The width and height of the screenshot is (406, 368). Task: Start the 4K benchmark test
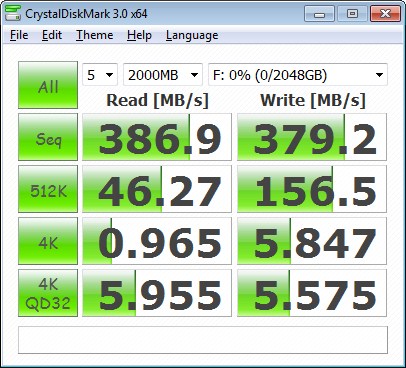(x=48, y=241)
